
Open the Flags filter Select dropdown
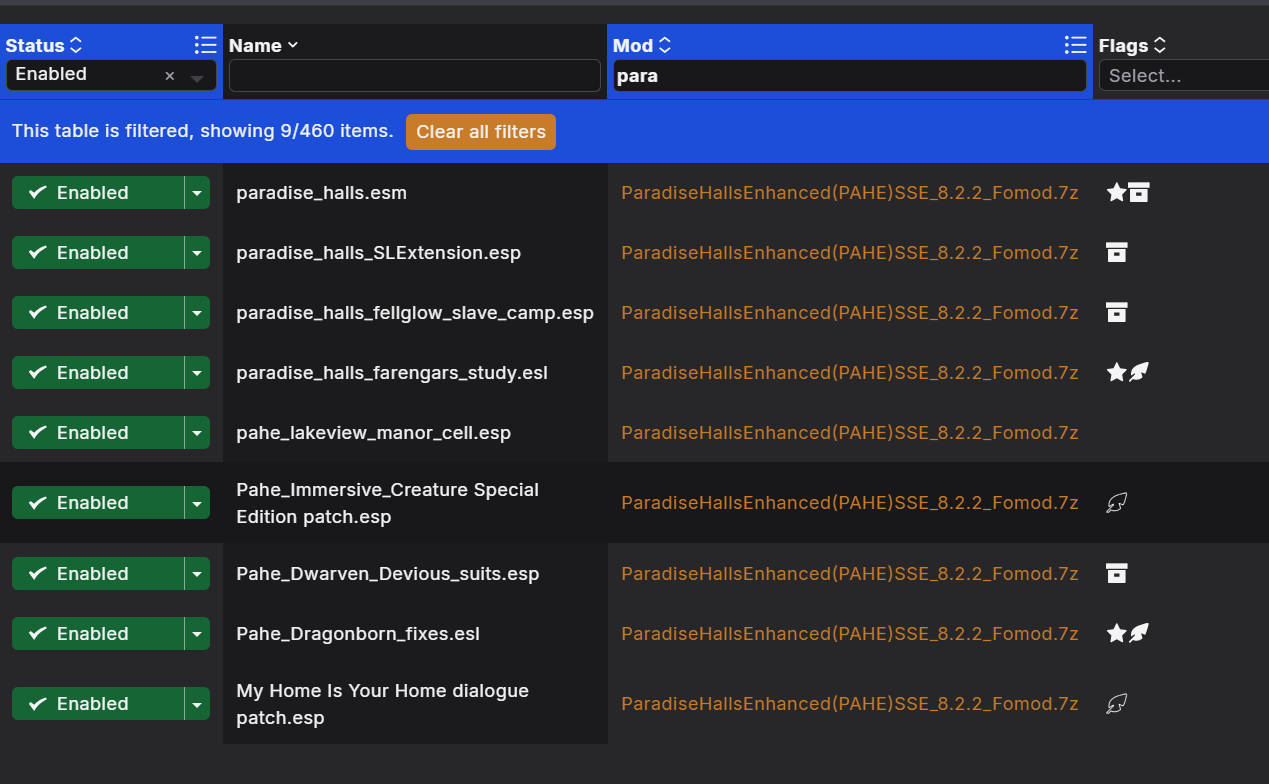(1184, 76)
